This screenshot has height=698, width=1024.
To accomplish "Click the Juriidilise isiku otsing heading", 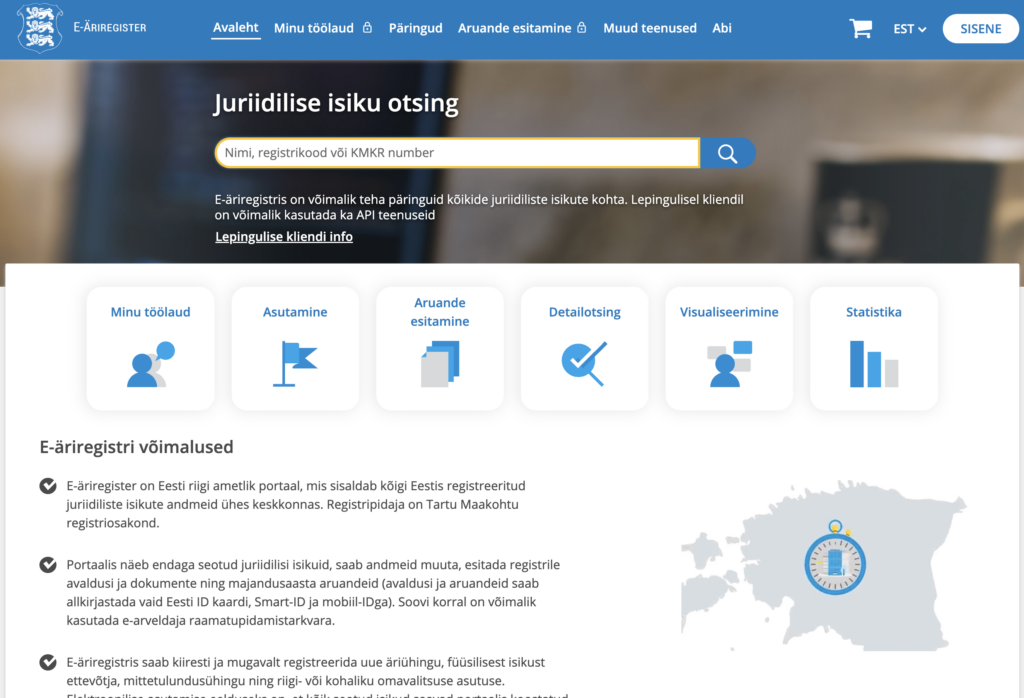I will pos(336,103).
